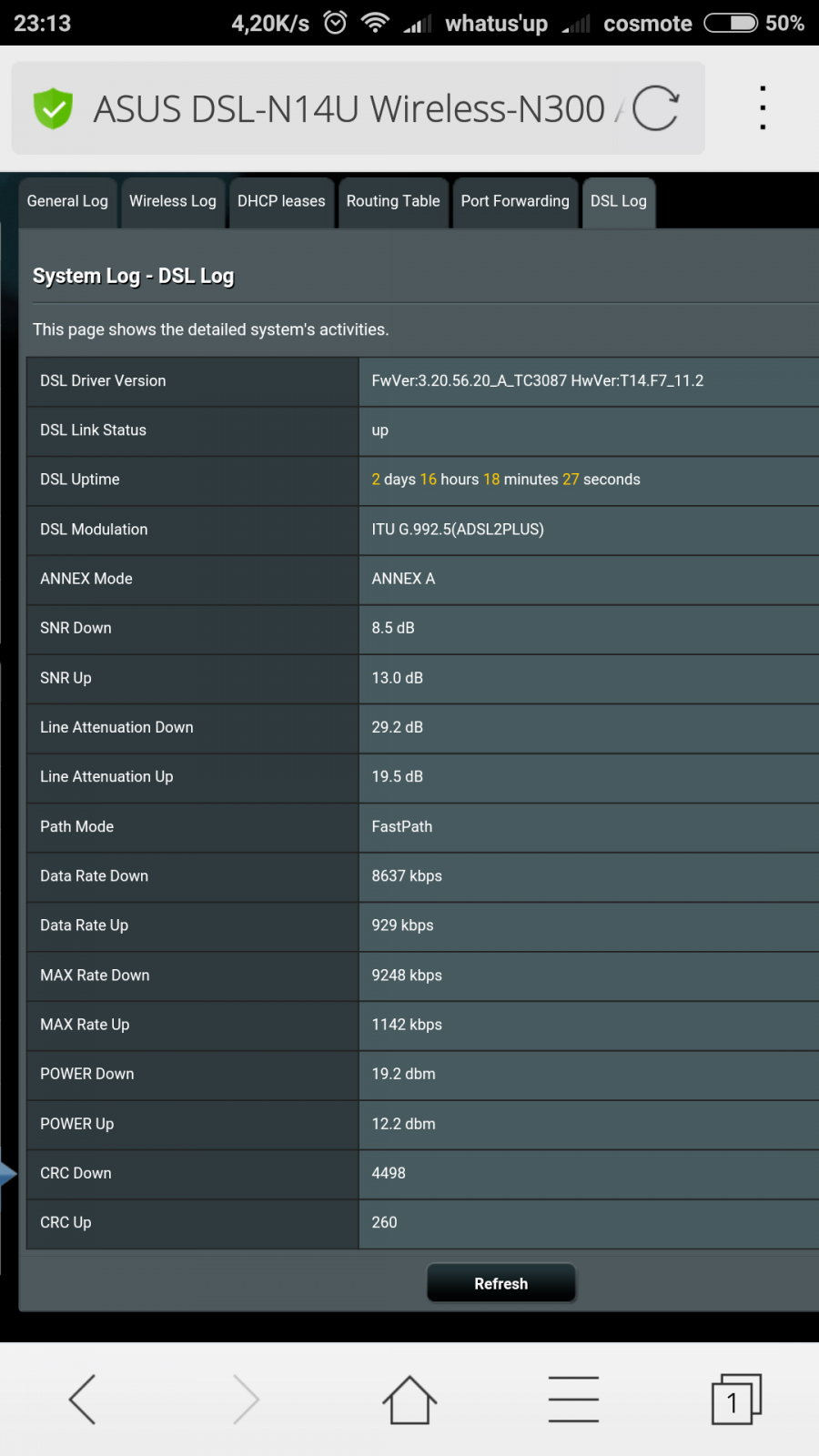The height and width of the screenshot is (1456, 819).
Task: Open the hamburger menu in bottom bar
Action: (x=573, y=1399)
